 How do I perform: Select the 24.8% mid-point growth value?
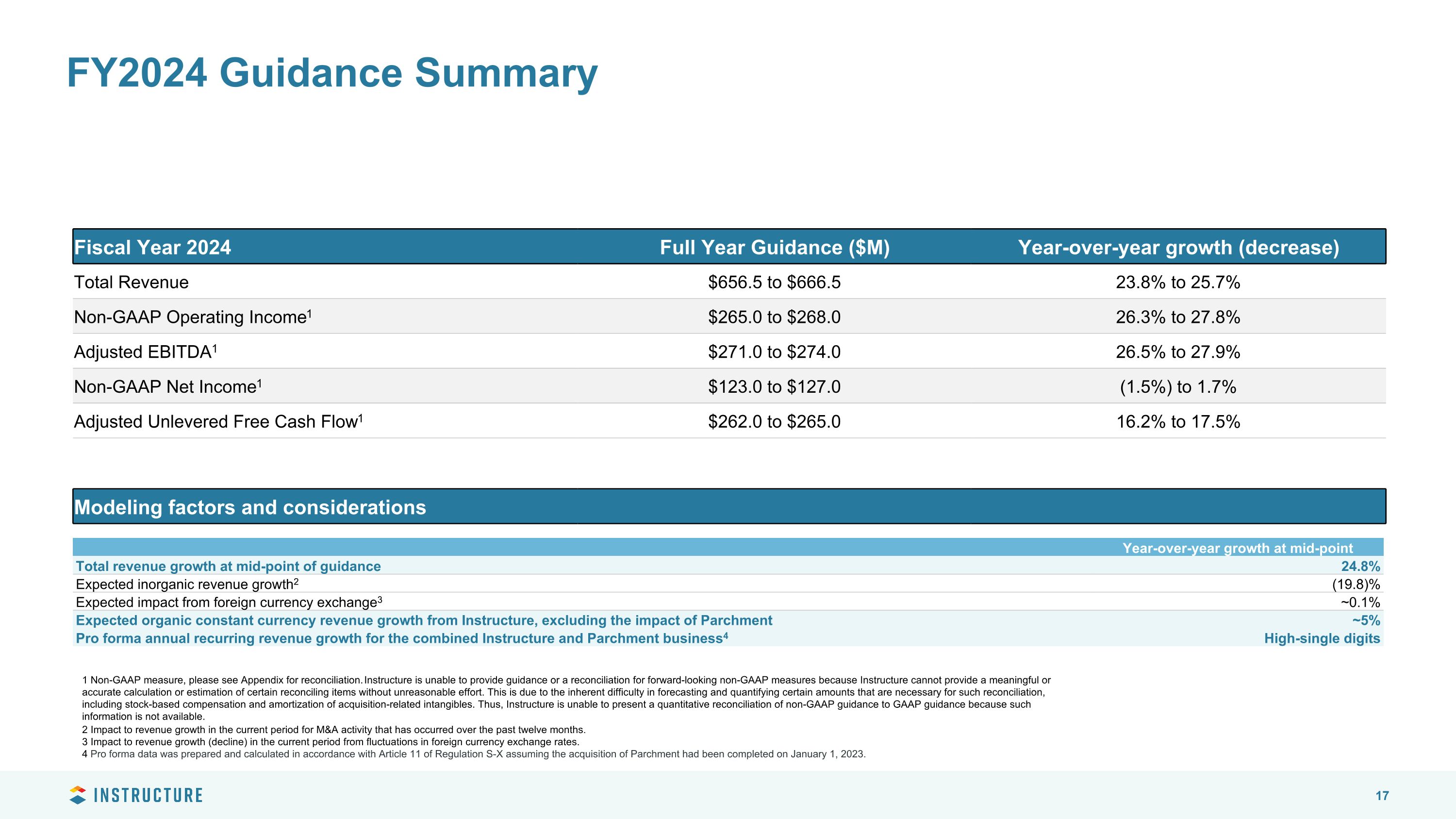point(1360,567)
